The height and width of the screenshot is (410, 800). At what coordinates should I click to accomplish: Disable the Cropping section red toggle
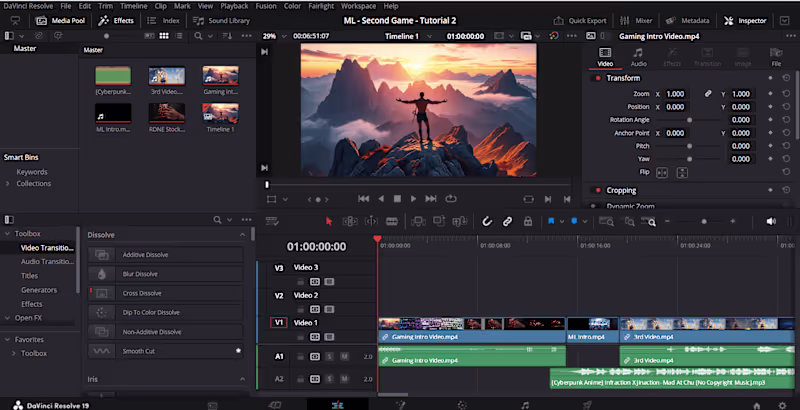click(599, 190)
